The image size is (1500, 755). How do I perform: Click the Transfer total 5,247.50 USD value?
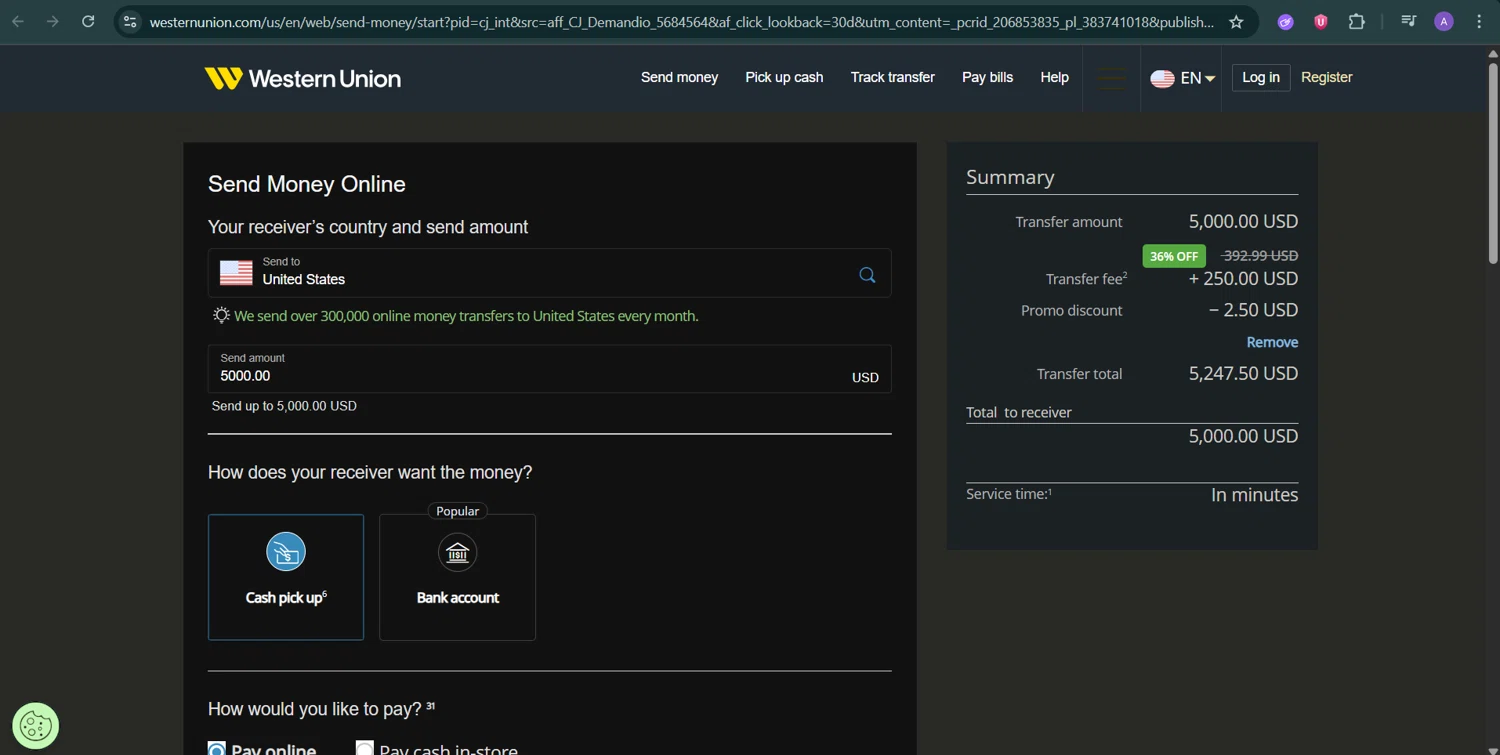click(x=1243, y=373)
